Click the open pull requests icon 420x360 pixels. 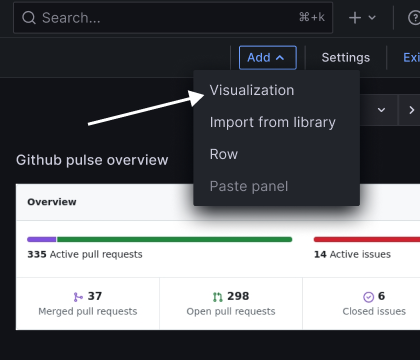click(218, 297)
